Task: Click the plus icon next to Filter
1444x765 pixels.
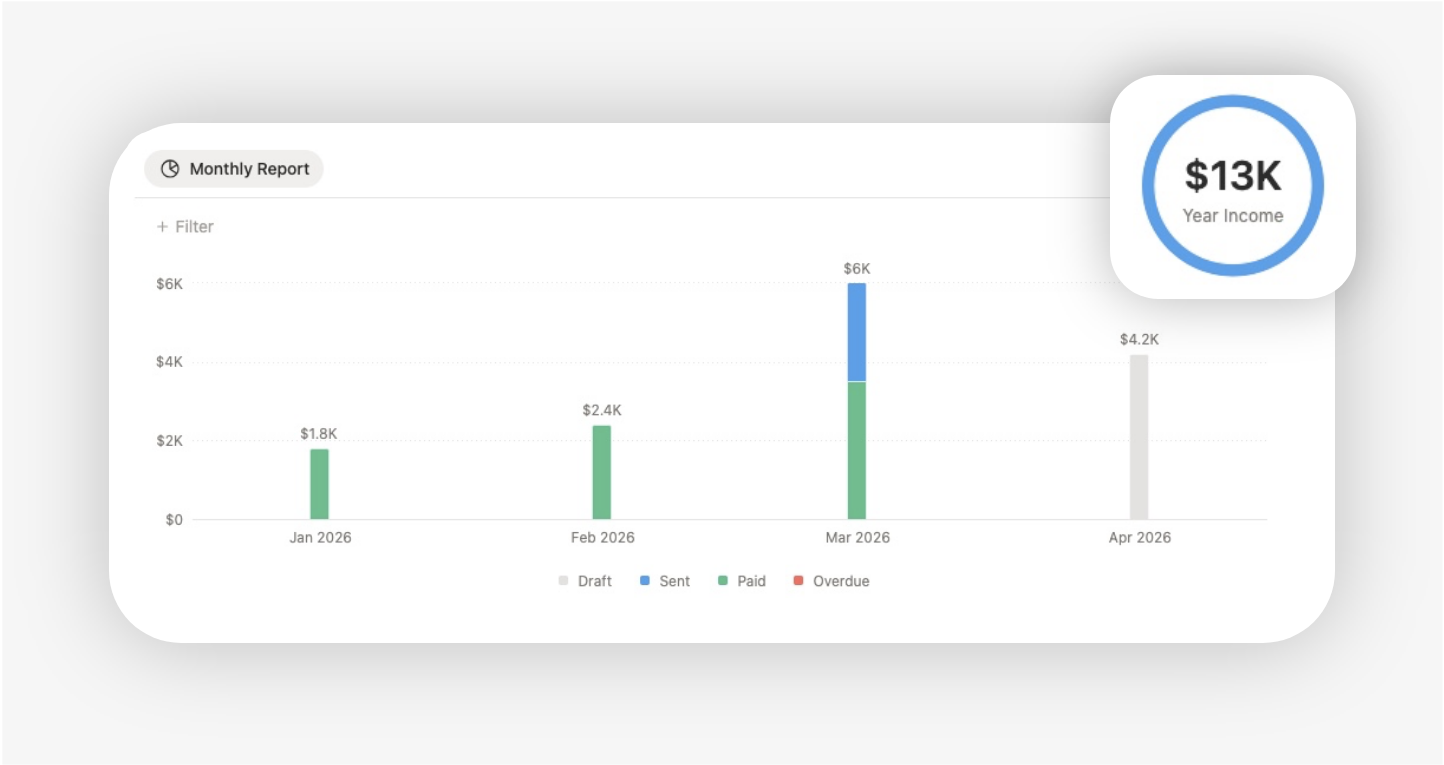Action: pos(162,227)
